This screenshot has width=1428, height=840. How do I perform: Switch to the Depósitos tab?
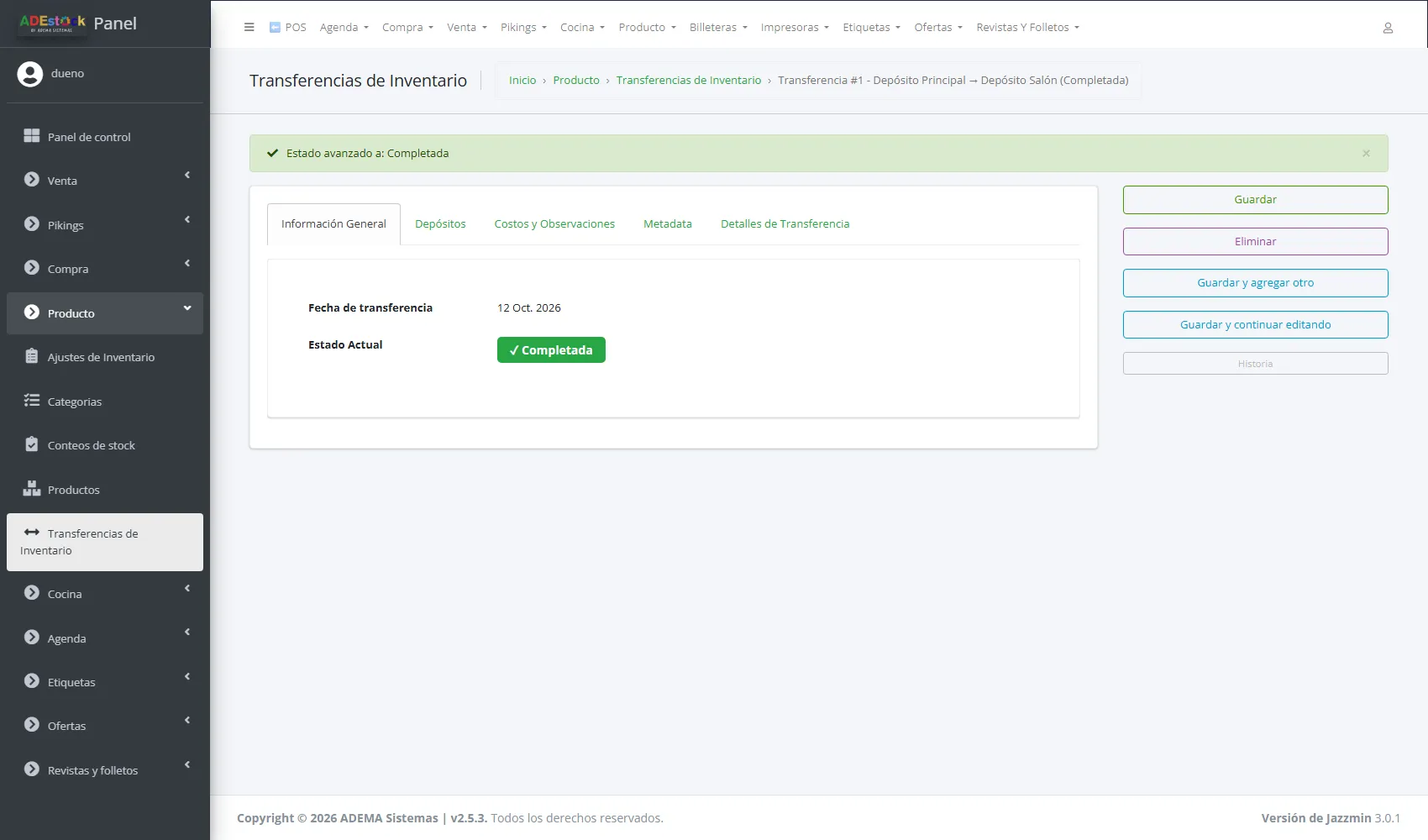(x=440, y=223)
